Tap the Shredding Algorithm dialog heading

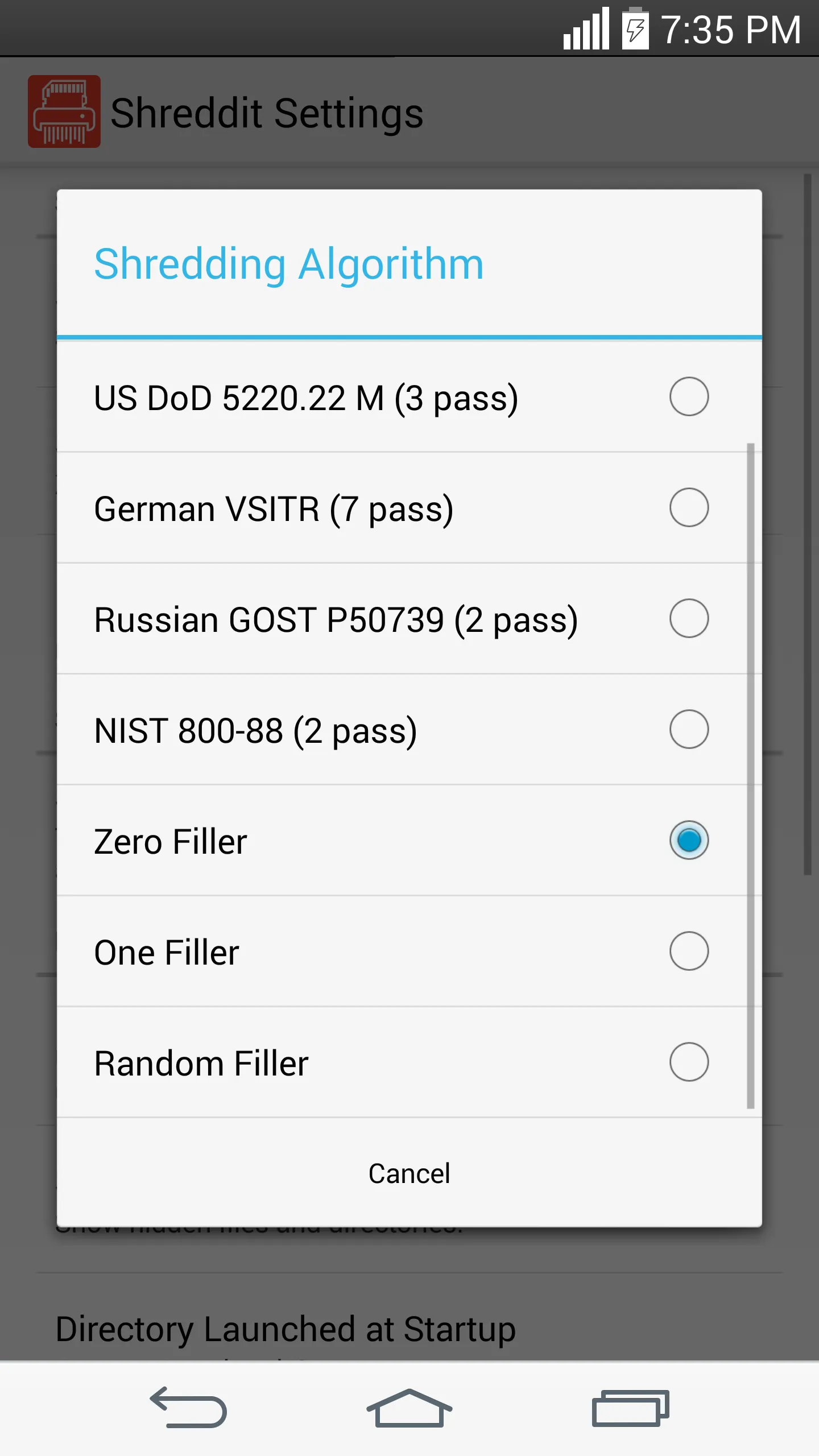pyautogui.click(x=288, y=263)
